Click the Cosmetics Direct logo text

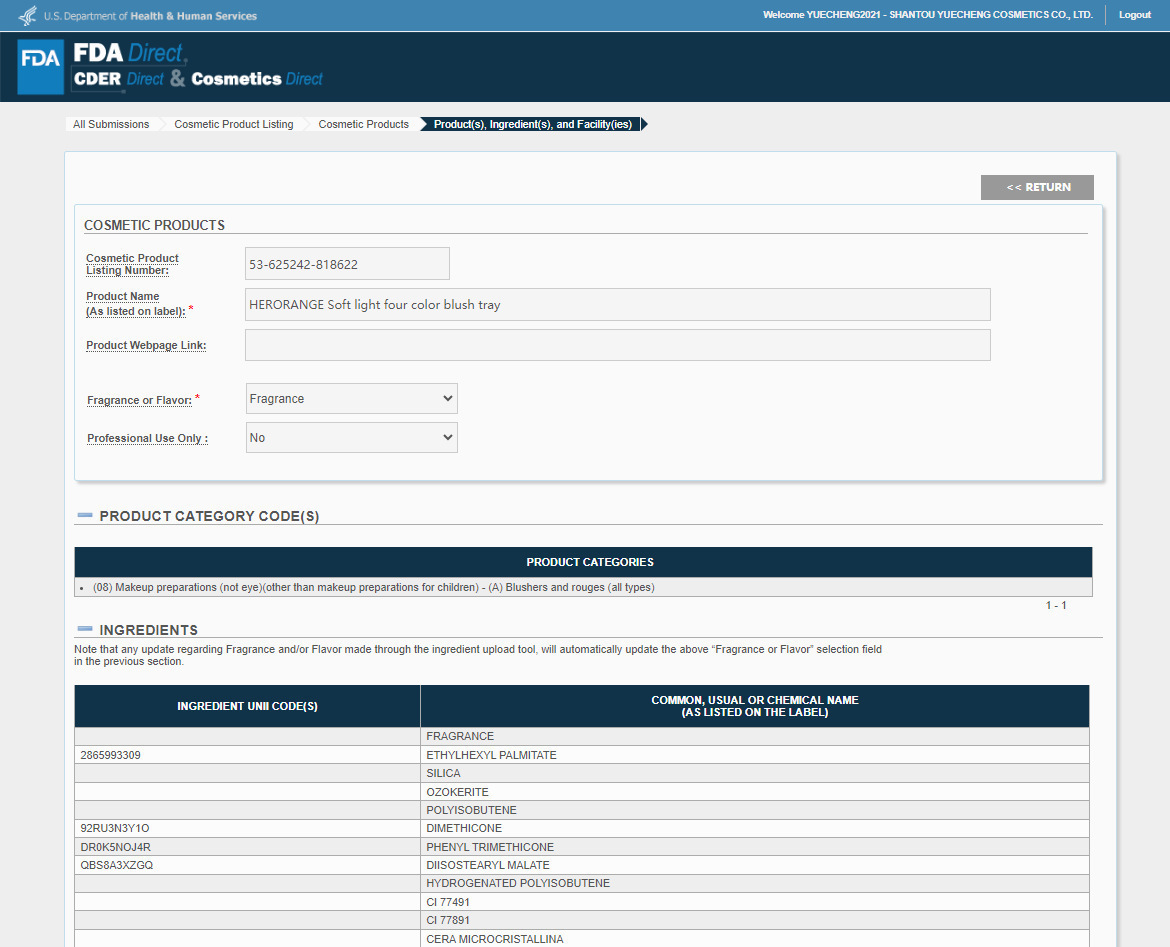[257, 78]
